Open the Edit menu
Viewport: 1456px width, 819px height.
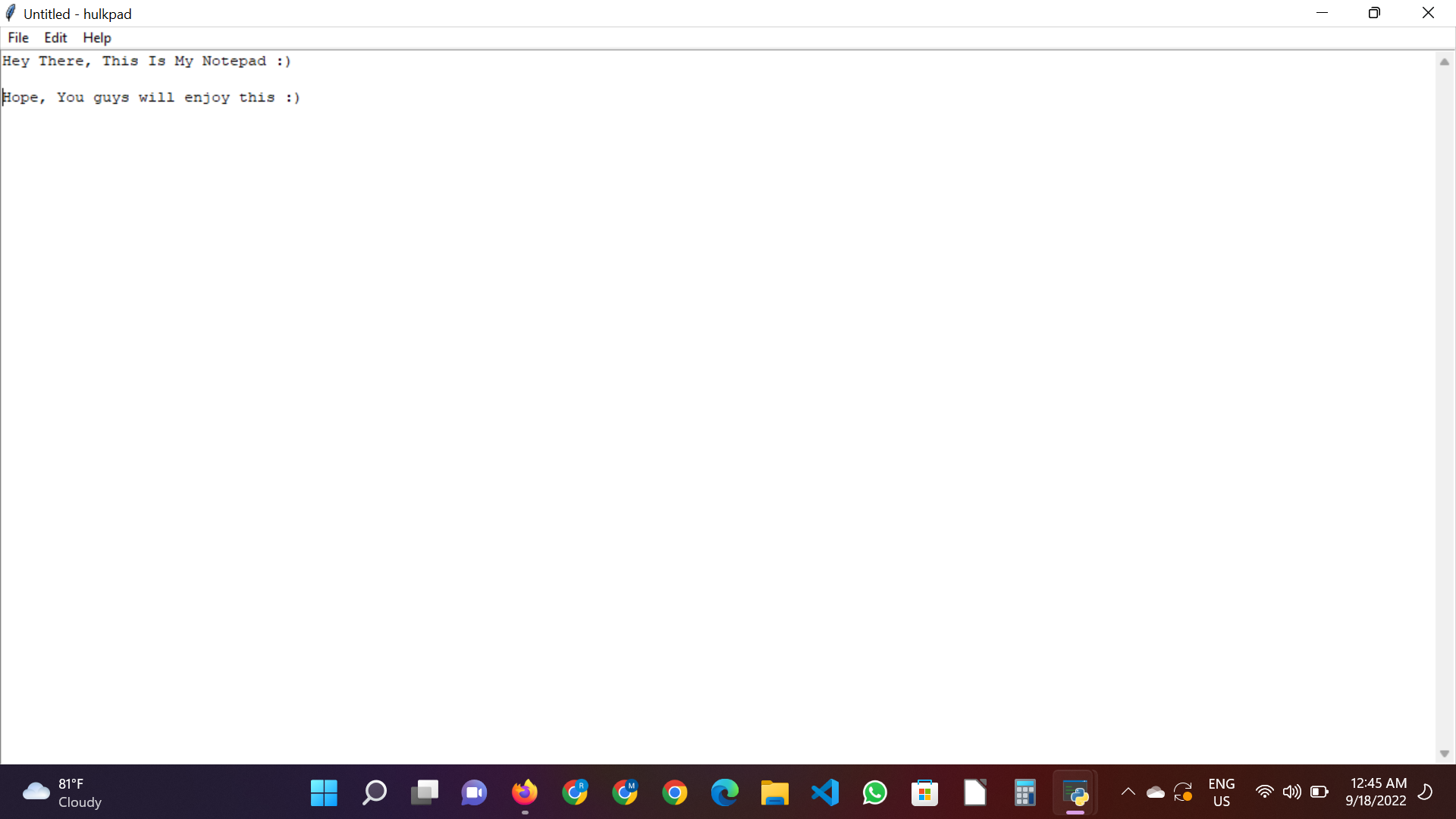point(55,38)
